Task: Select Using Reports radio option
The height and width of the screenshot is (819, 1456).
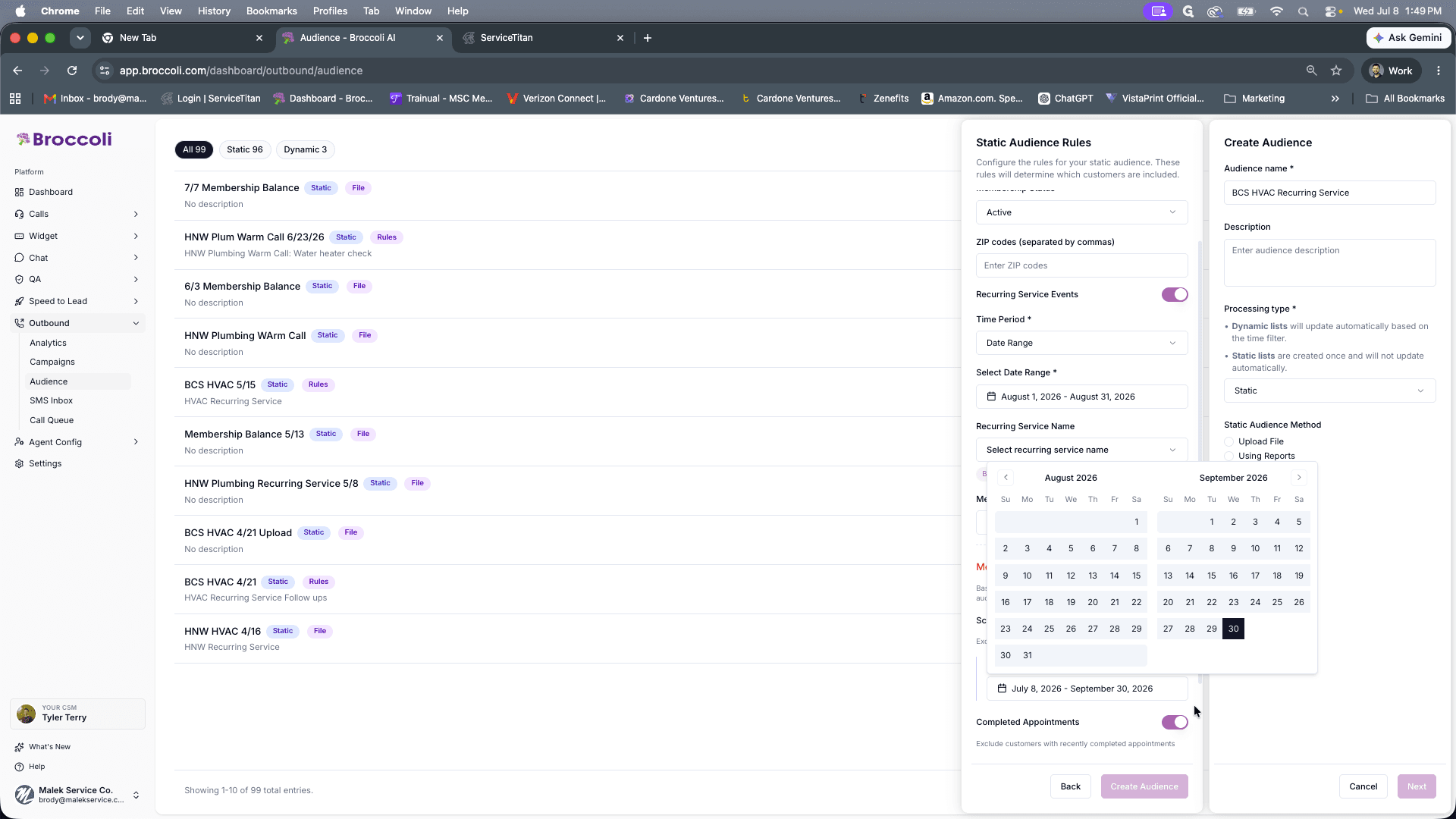Action: pos(1229,456)
